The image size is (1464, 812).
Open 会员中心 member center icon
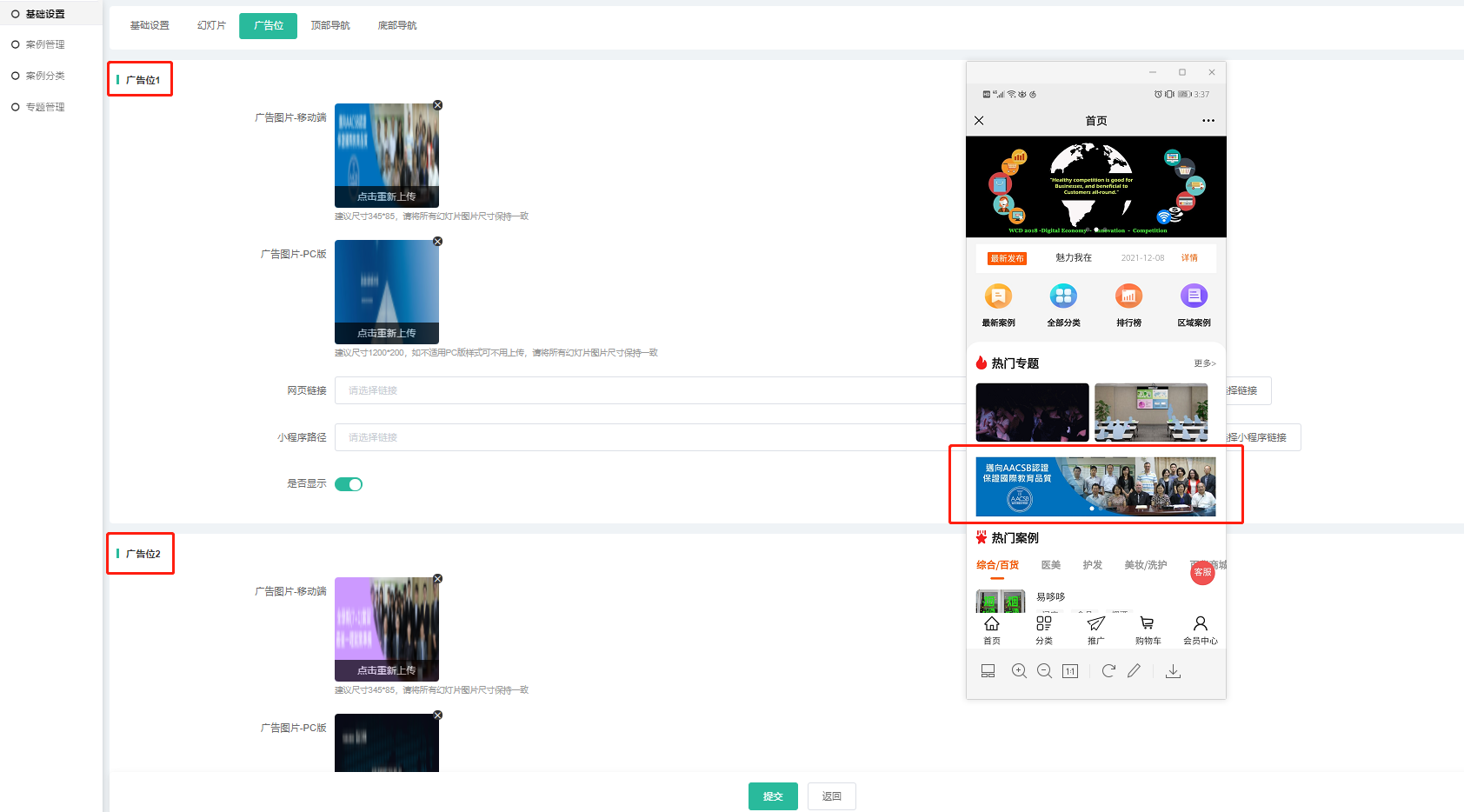(1200, 629)
